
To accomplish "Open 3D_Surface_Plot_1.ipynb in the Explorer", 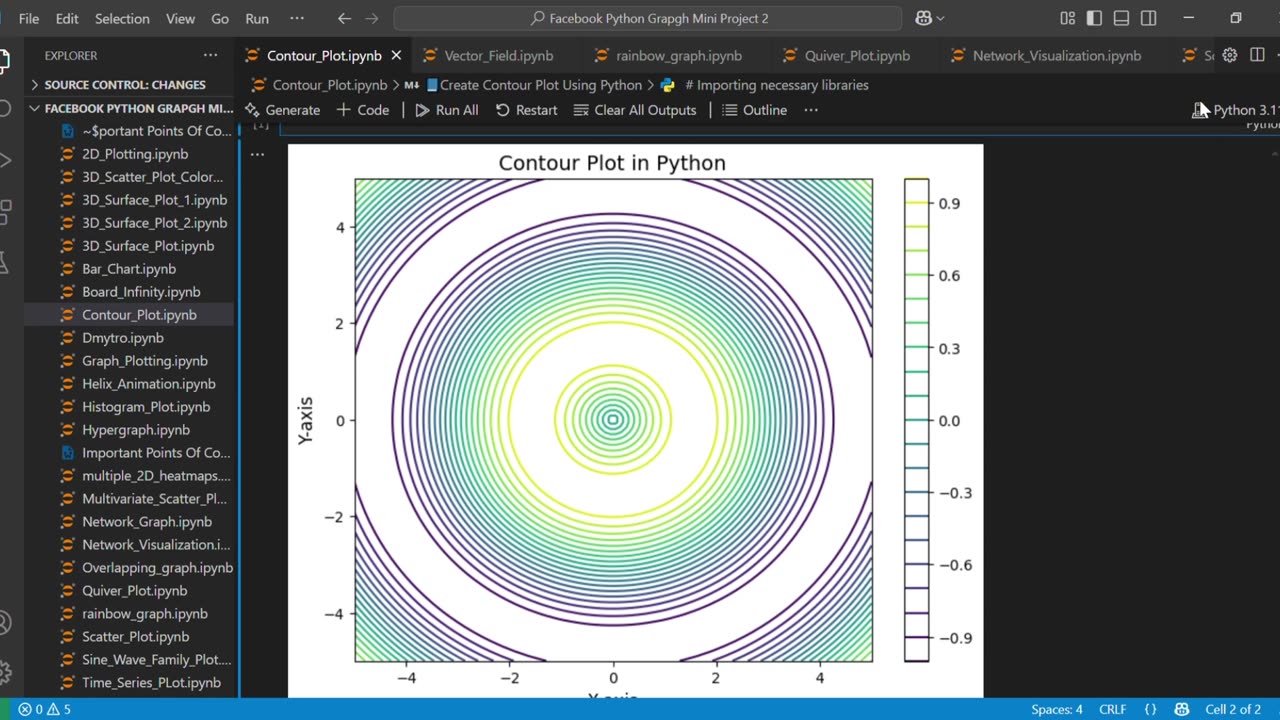I will click(x=154, y=200).
